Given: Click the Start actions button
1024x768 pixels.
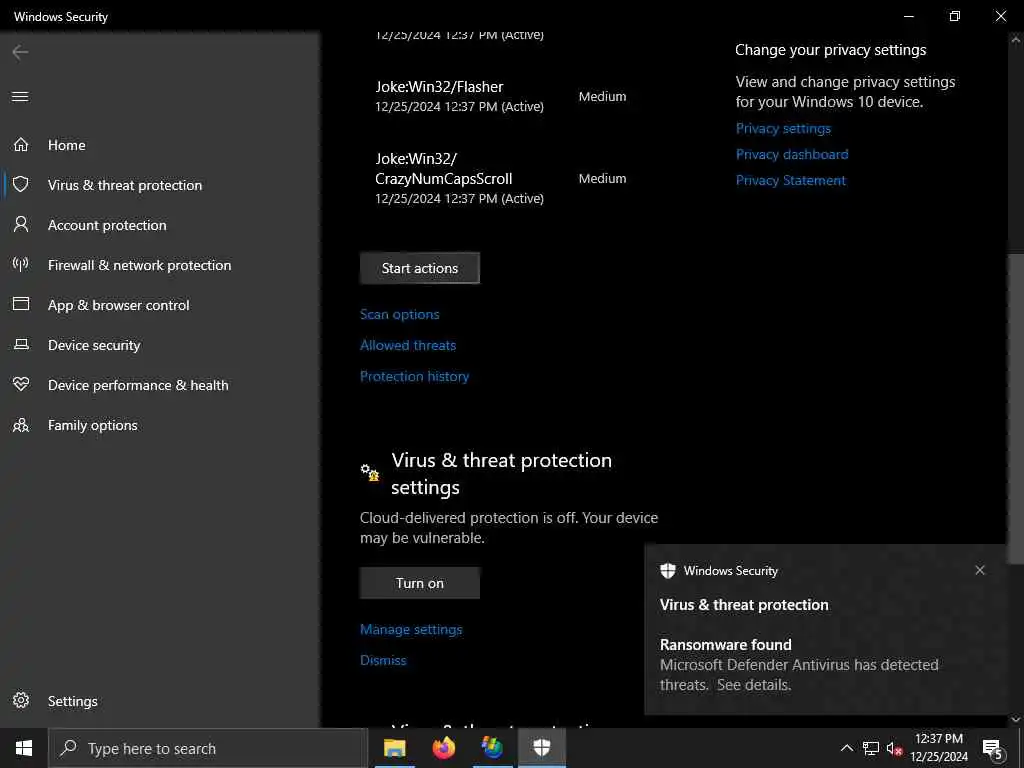Looking at the screenshot, I should click(419, 268).
